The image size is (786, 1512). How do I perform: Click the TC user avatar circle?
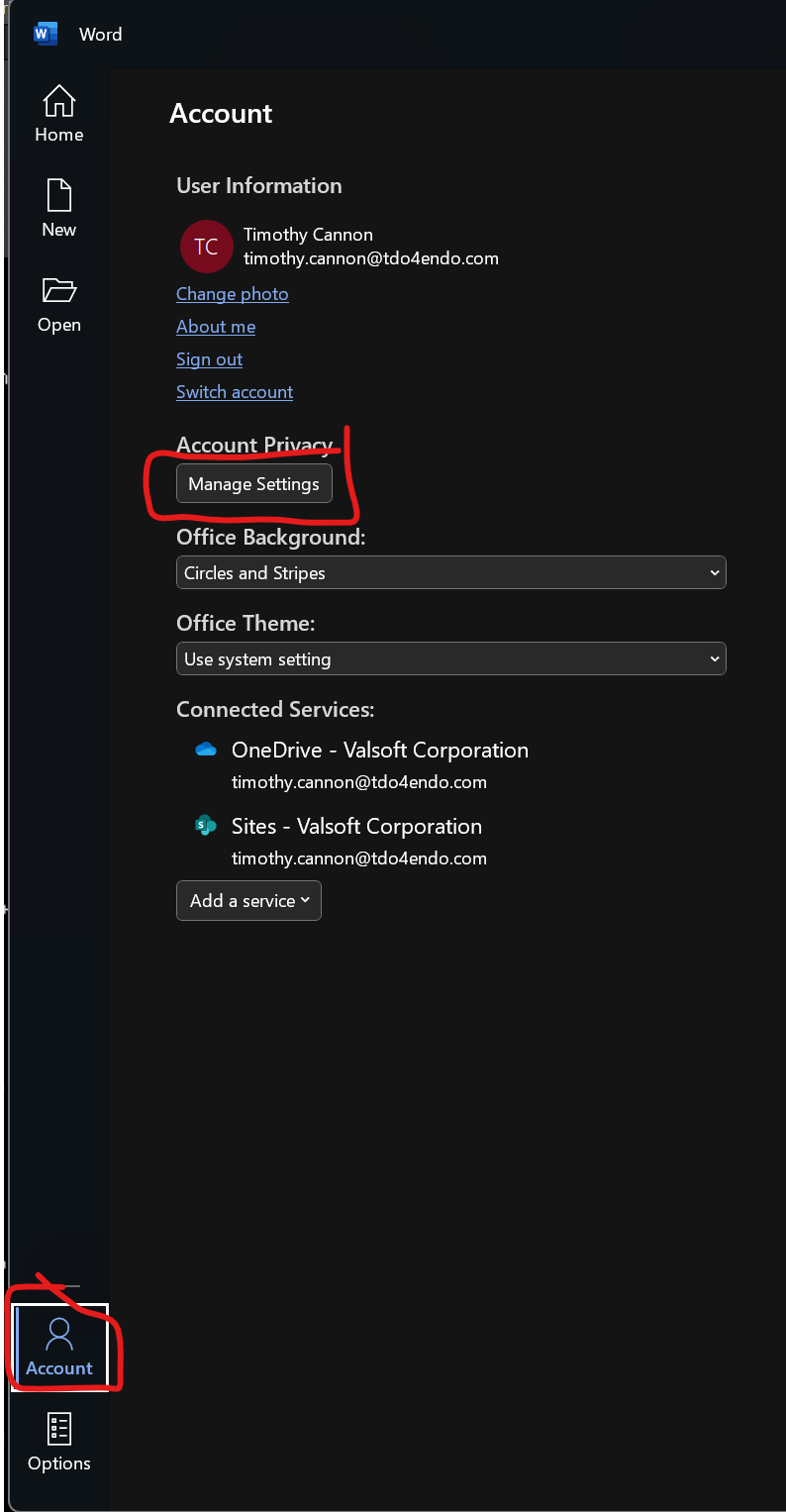pyautogui.click(x=206, y=247)
